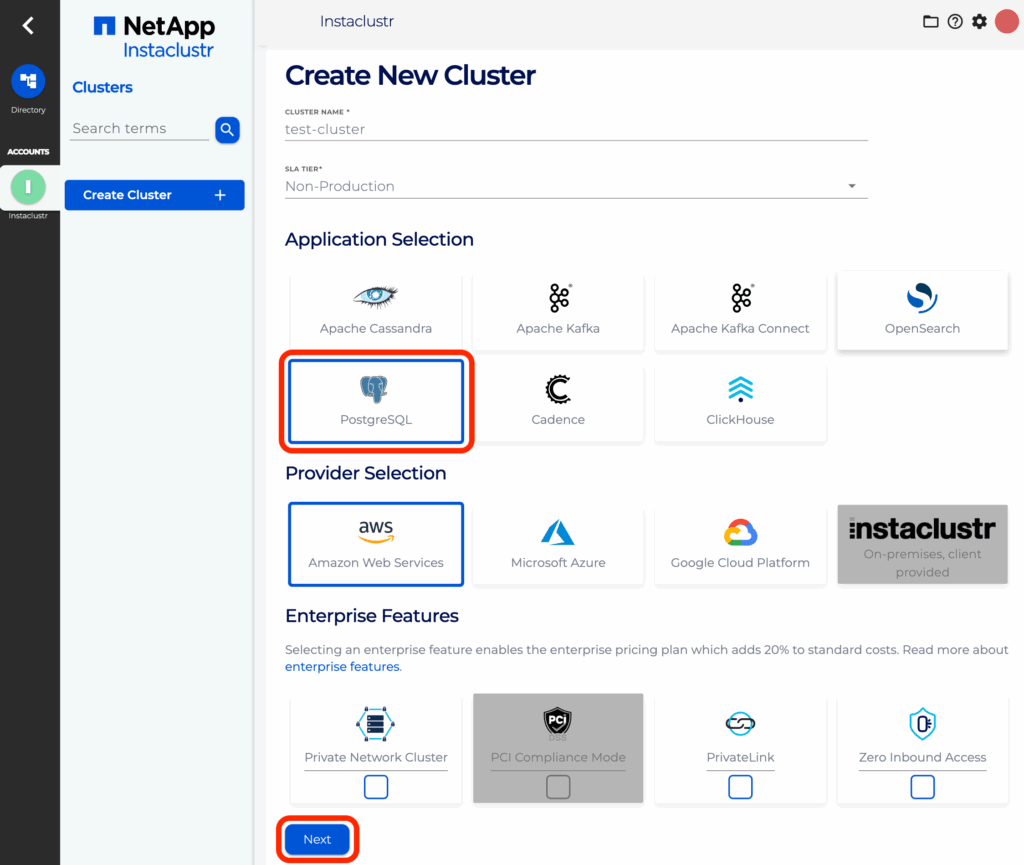
Task: Switch to the Instaclustr account
Action: [x=28, y=187]
